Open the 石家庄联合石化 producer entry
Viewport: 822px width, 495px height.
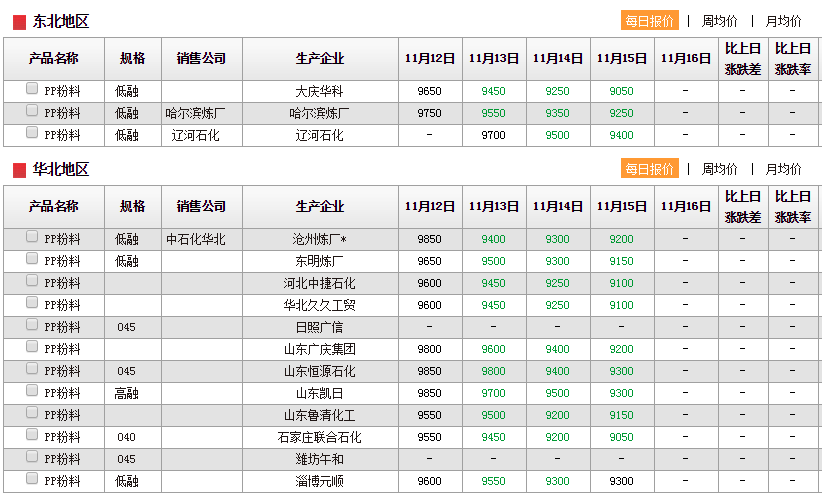(x=319, y=437)
